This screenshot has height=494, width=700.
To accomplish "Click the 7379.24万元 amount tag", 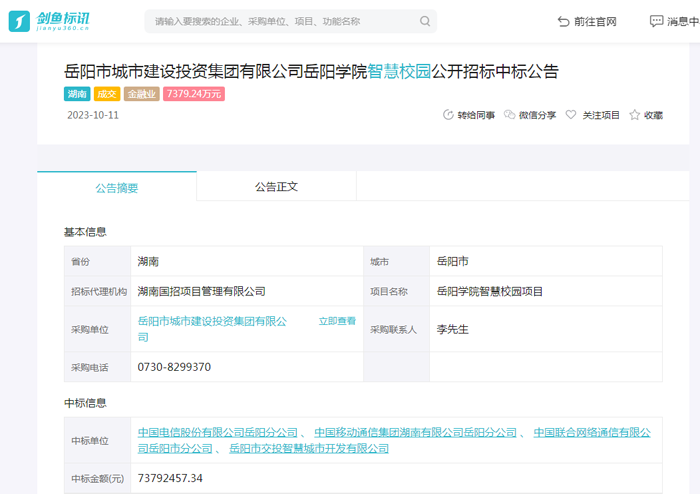I will pyautogui.click(x=194, y=94).
